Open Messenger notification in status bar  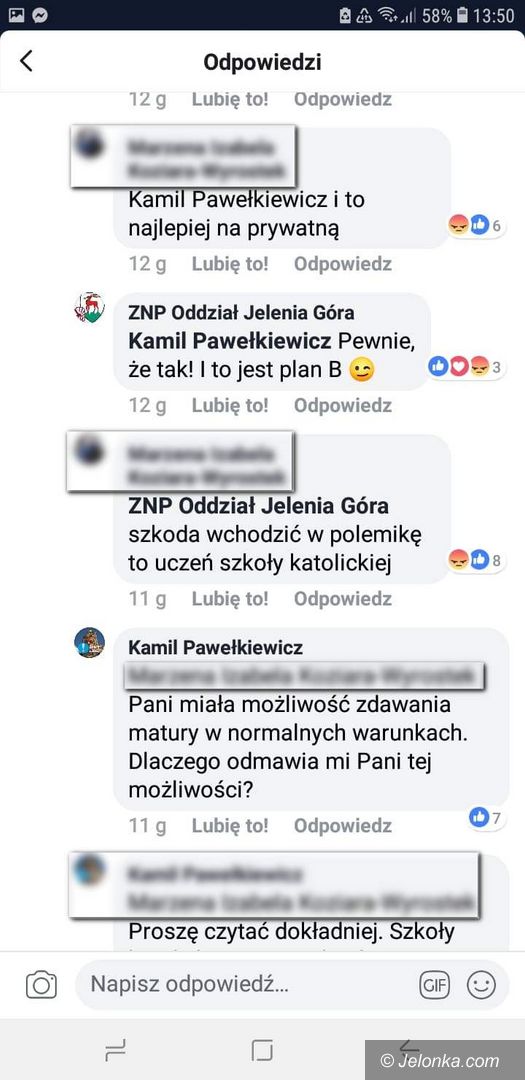click(x=40, y=14)
